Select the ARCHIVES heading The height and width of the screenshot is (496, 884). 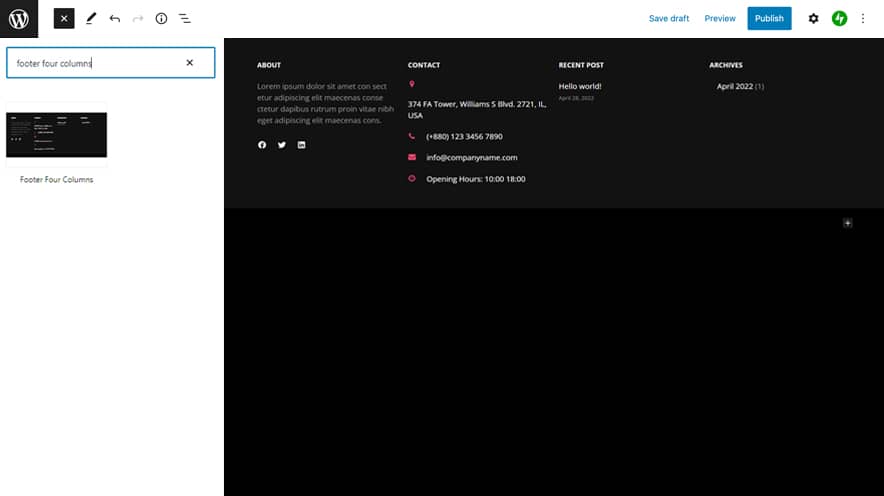[x=726, y=65]
